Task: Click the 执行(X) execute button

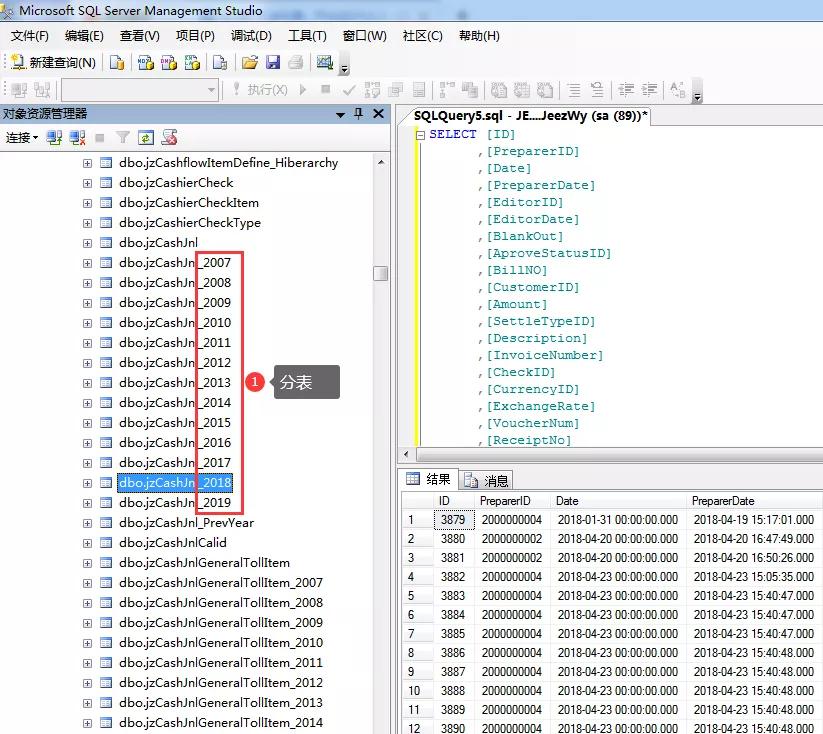Action: point(260,90)
